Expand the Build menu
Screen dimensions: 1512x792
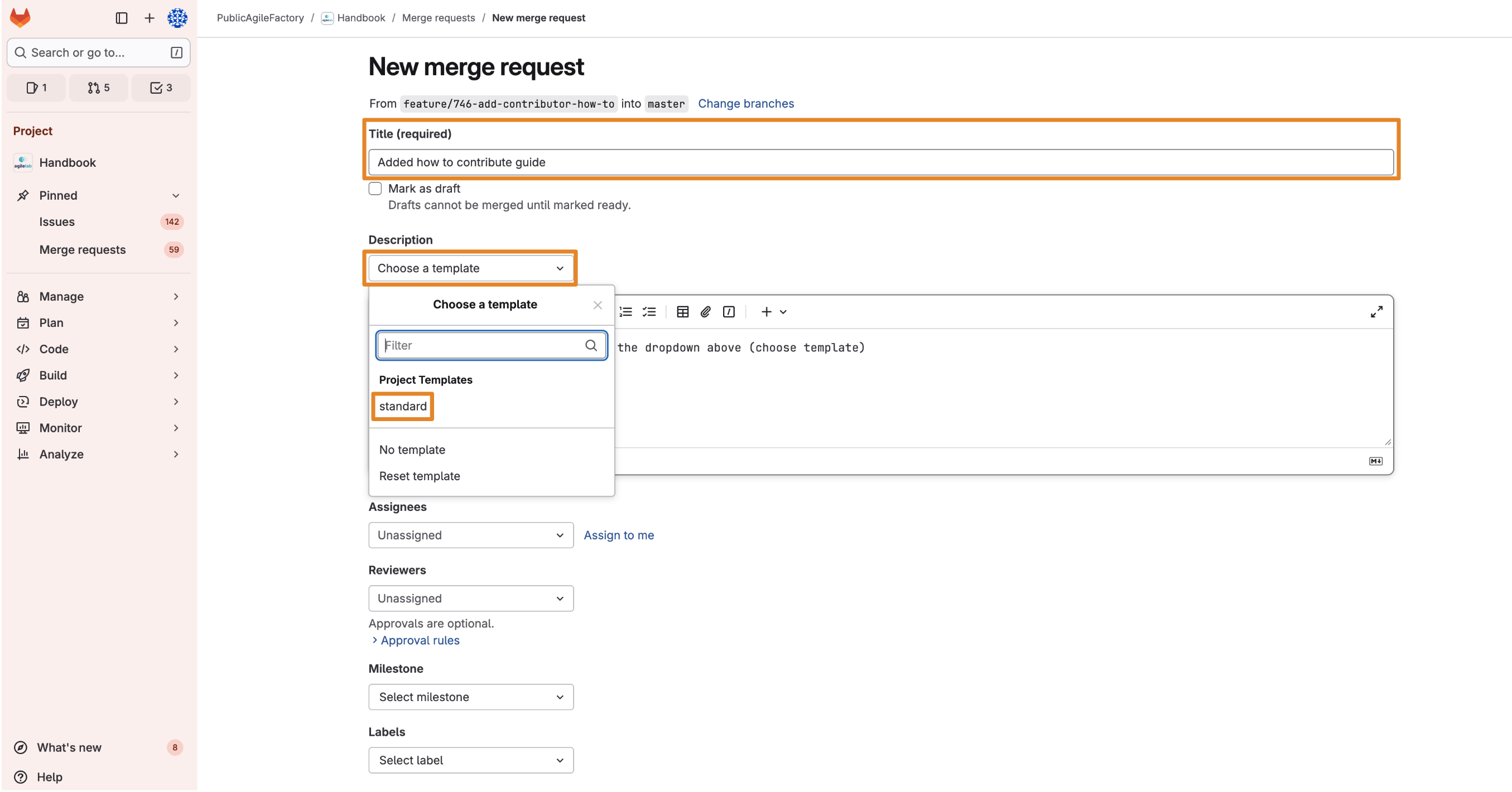pyautogui.click(x=99, y=375)
